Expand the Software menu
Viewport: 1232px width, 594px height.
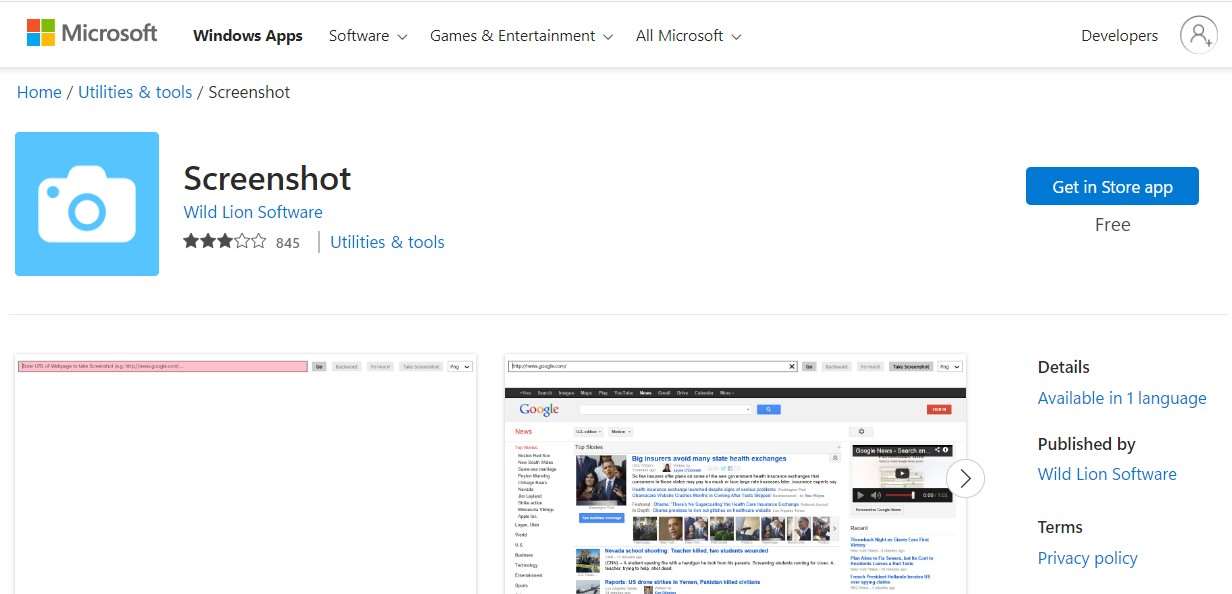coord(368,36)
